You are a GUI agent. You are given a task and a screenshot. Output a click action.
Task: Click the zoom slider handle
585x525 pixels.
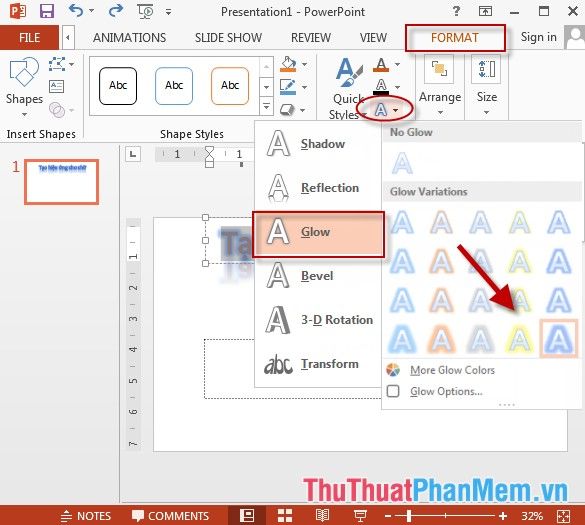[x=409, y=516]
